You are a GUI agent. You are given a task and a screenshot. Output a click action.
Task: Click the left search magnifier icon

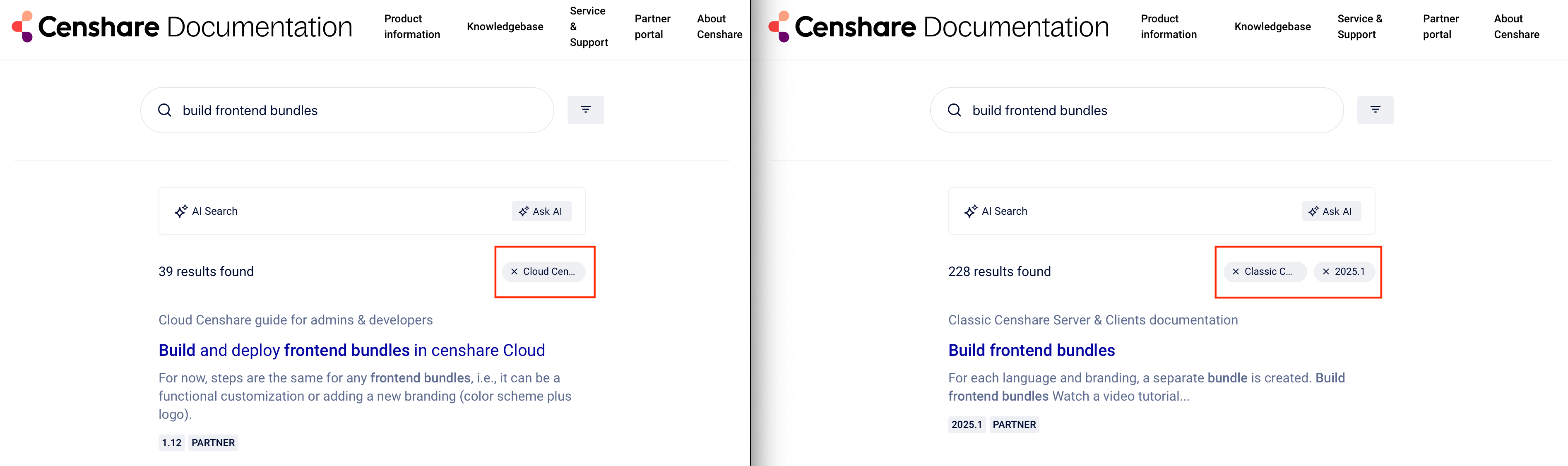[165, 110]
